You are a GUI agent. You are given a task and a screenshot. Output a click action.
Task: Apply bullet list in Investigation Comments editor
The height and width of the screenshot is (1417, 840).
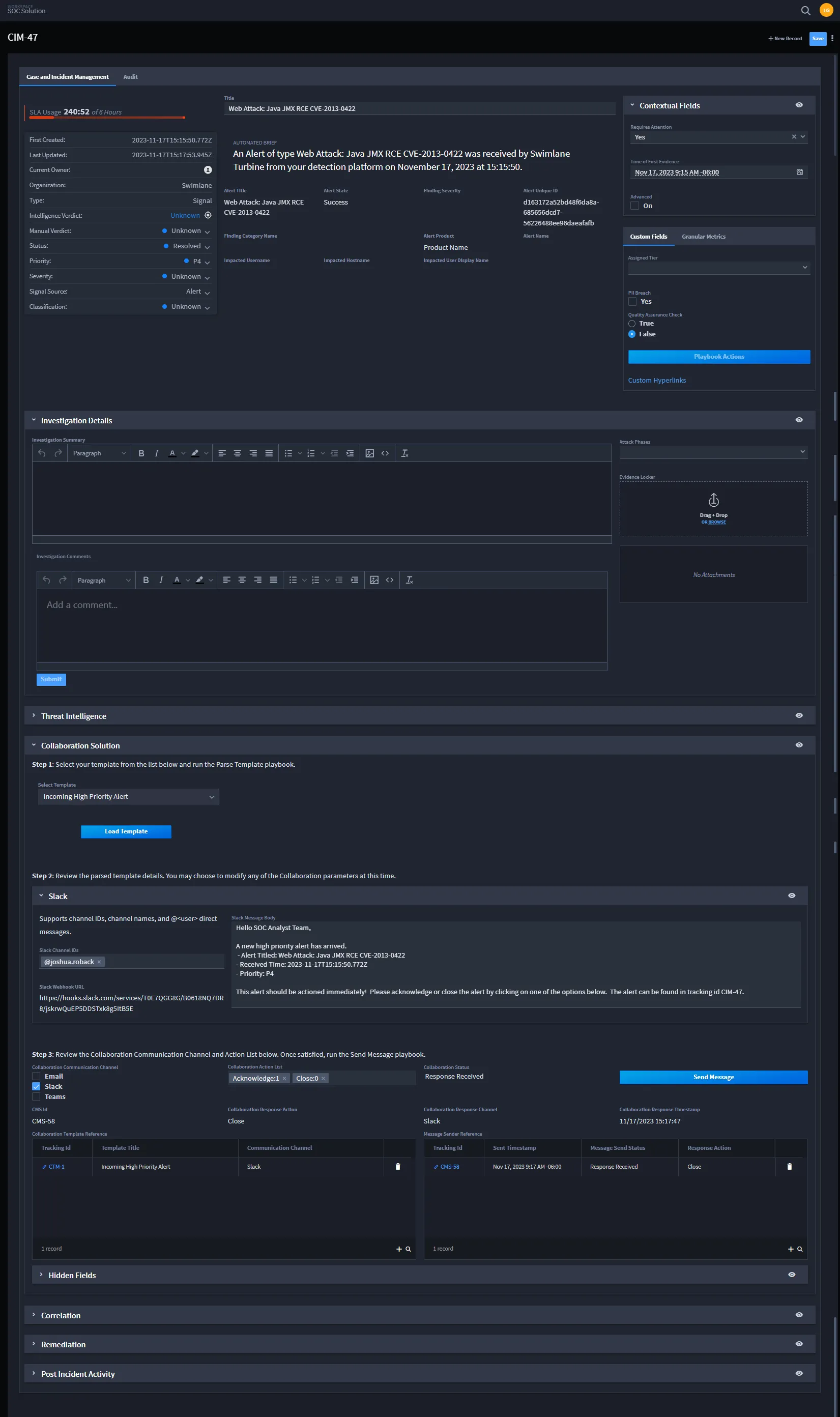click(x=293, y=580)
